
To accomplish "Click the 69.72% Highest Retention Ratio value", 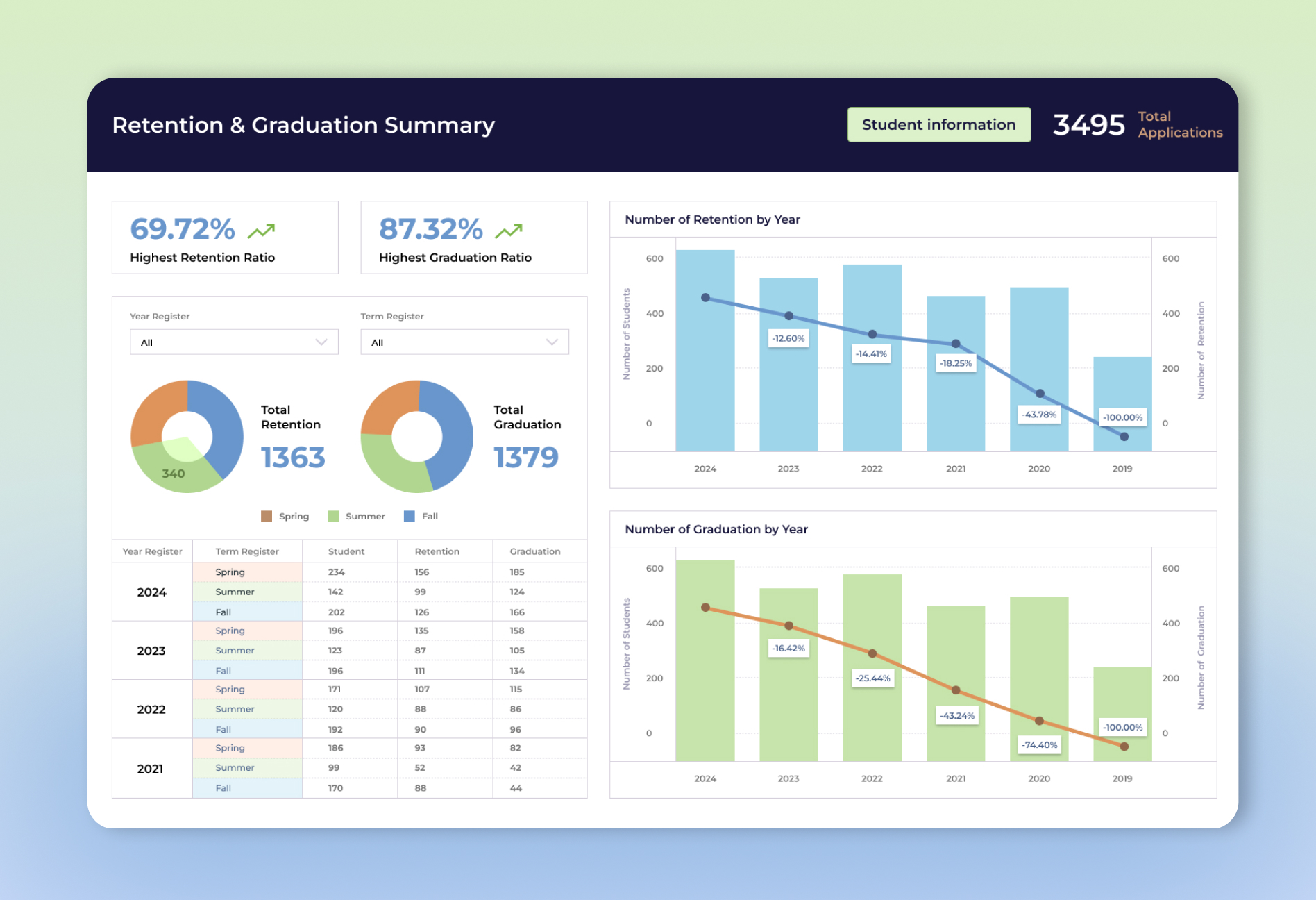I will tap(183, 228).
